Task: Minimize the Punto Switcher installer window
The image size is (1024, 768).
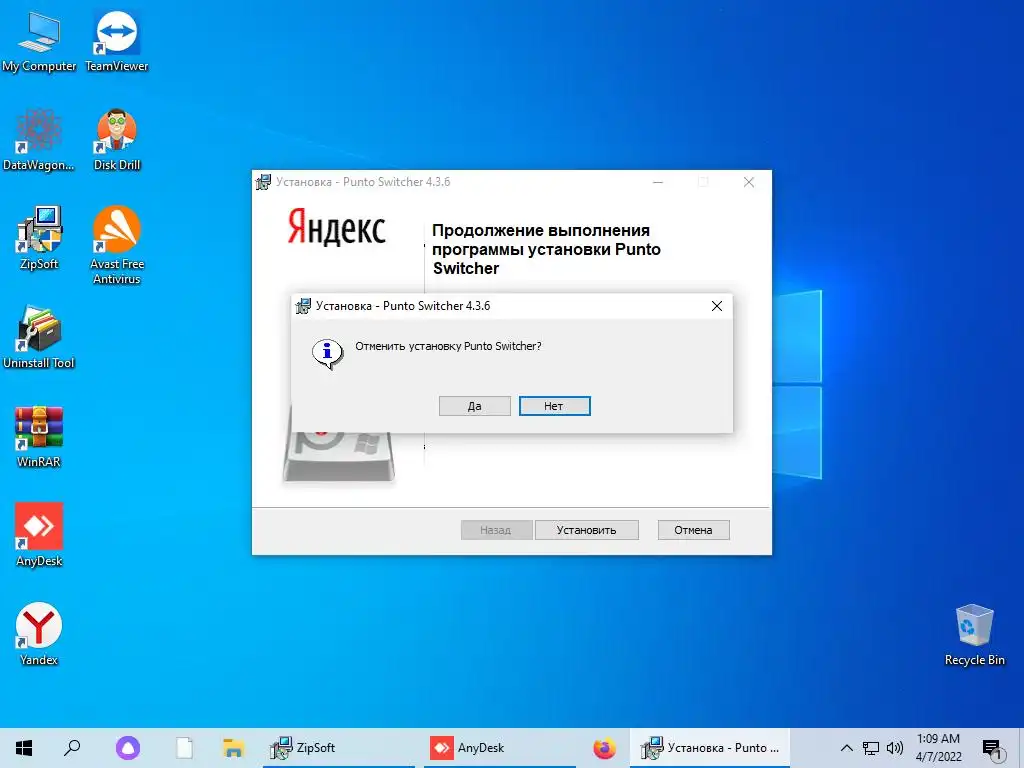Action: pyautogui.click(x=658, y=182)
